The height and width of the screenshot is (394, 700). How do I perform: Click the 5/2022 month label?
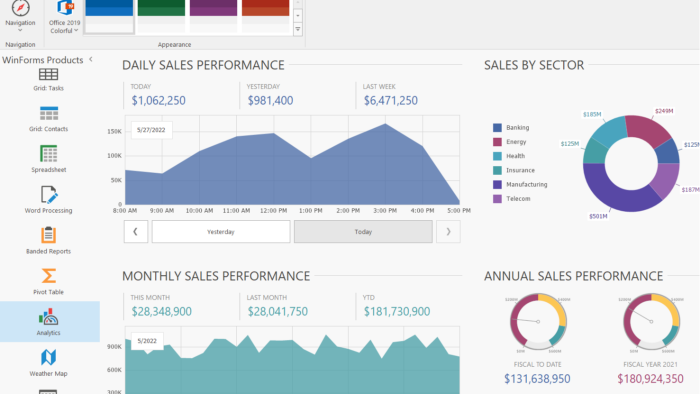pyautogui.click(x=147, y=341)
